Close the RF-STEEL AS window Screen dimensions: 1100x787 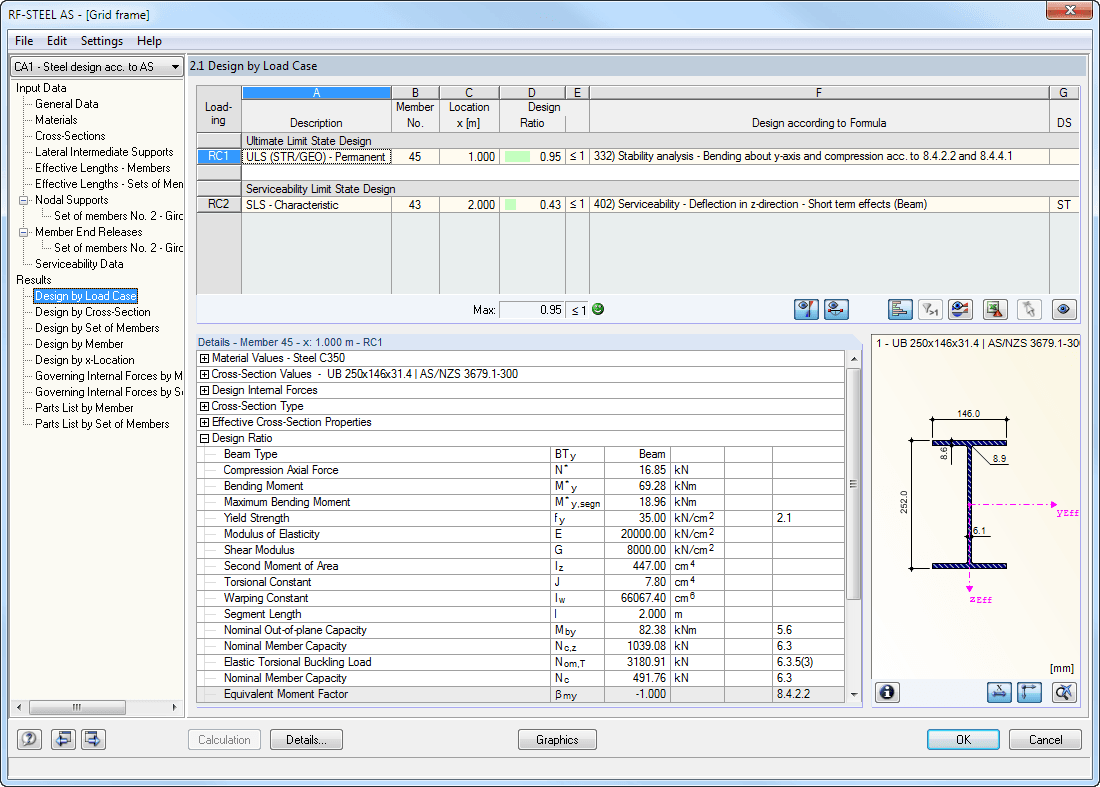[x=1070, y=11]
